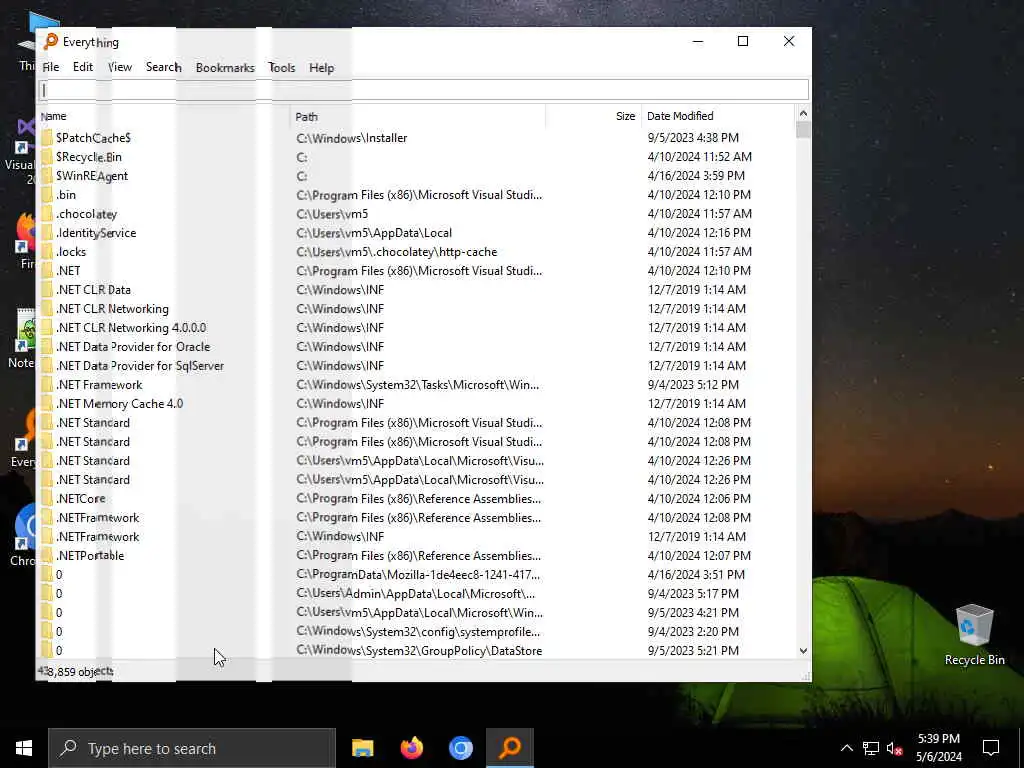Screen dimensions: 1024x768
Task: Click the path C:\Users\vm5\AppData\Local
Action: (374, 232)
